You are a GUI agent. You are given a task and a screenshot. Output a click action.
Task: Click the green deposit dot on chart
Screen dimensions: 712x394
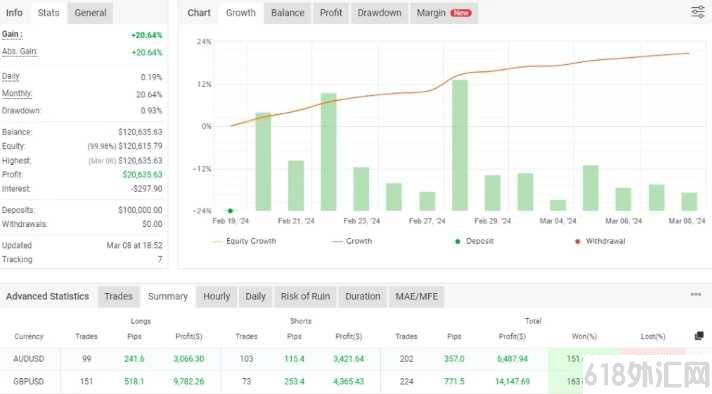[x=230, y=211]
